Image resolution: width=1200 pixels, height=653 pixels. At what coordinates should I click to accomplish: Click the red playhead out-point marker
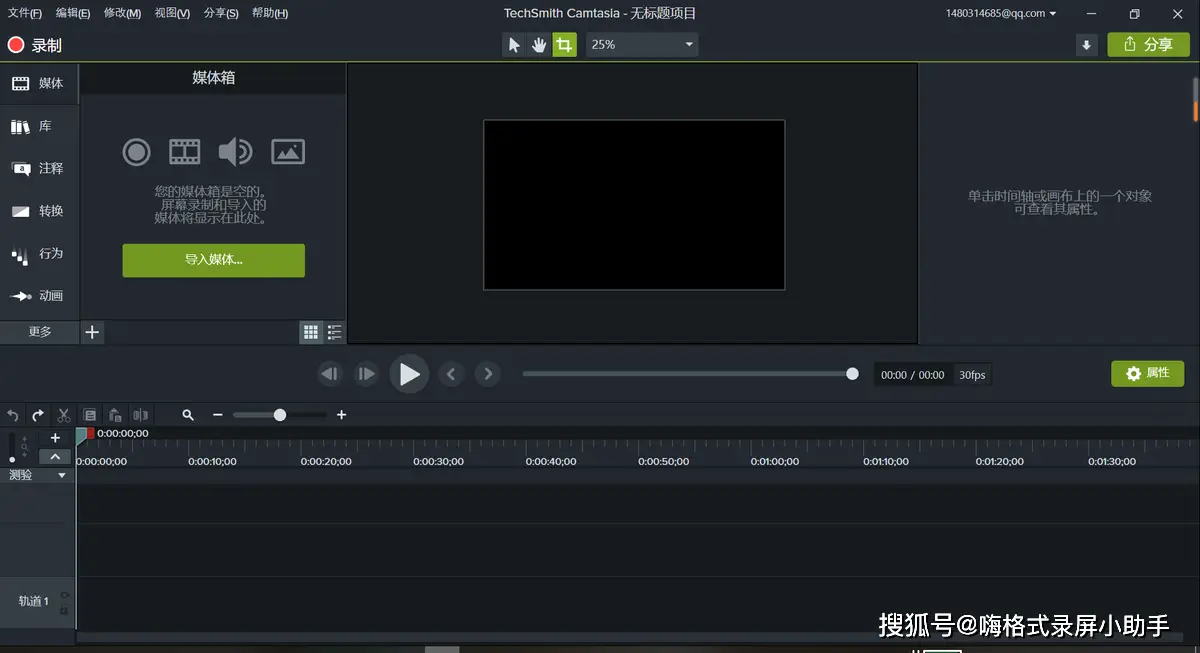pyautogui.click(x=91, y=433)
